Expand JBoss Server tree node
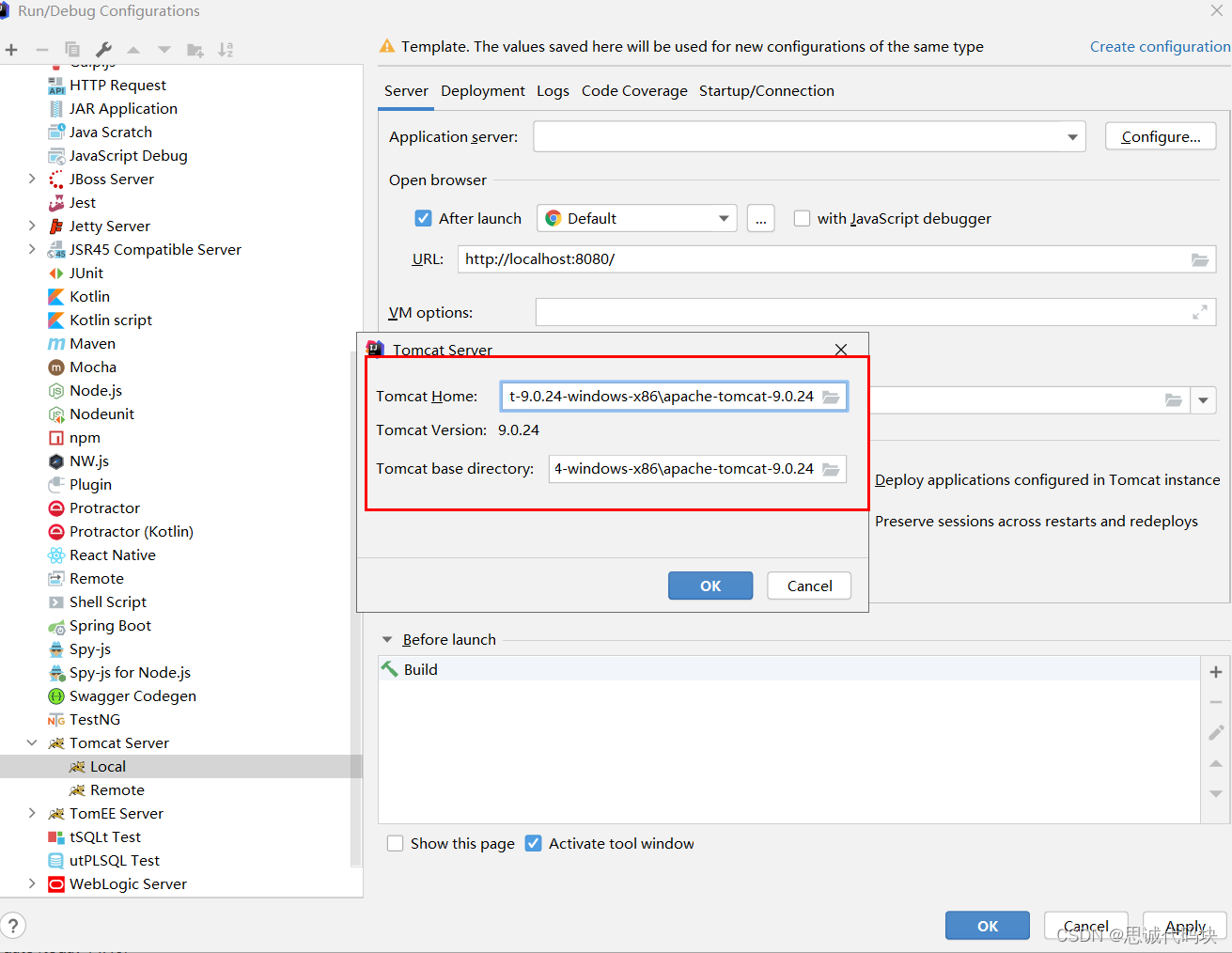Viewport: 1232px width, 953px height. pos(32,180)
